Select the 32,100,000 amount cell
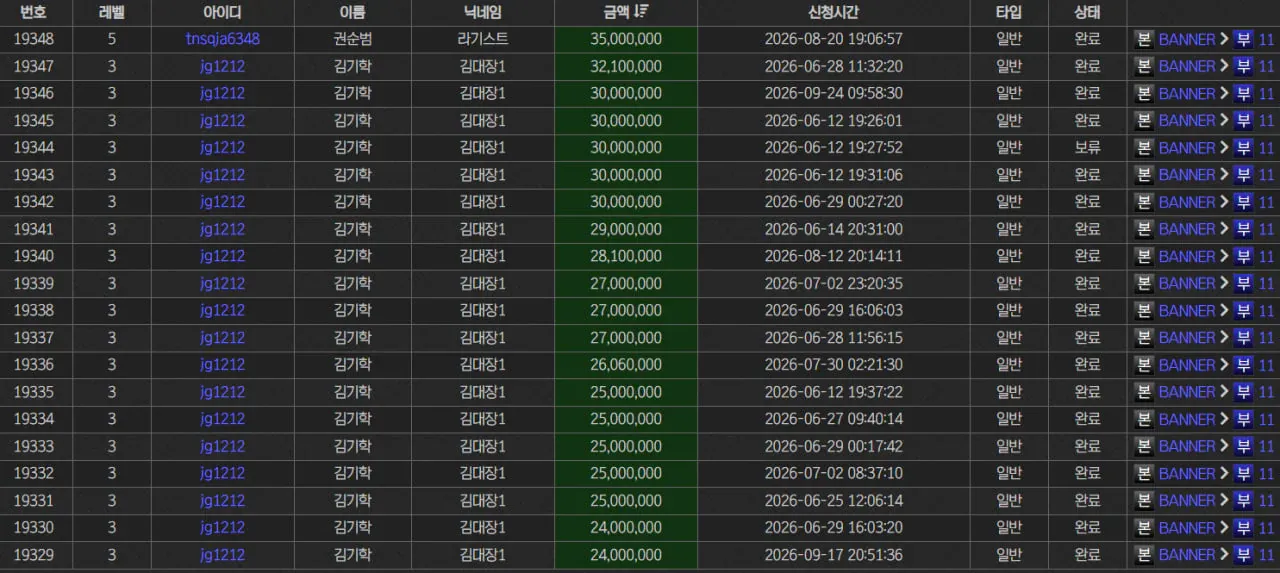Screen dimensions: 1280x573 [626, 66]
